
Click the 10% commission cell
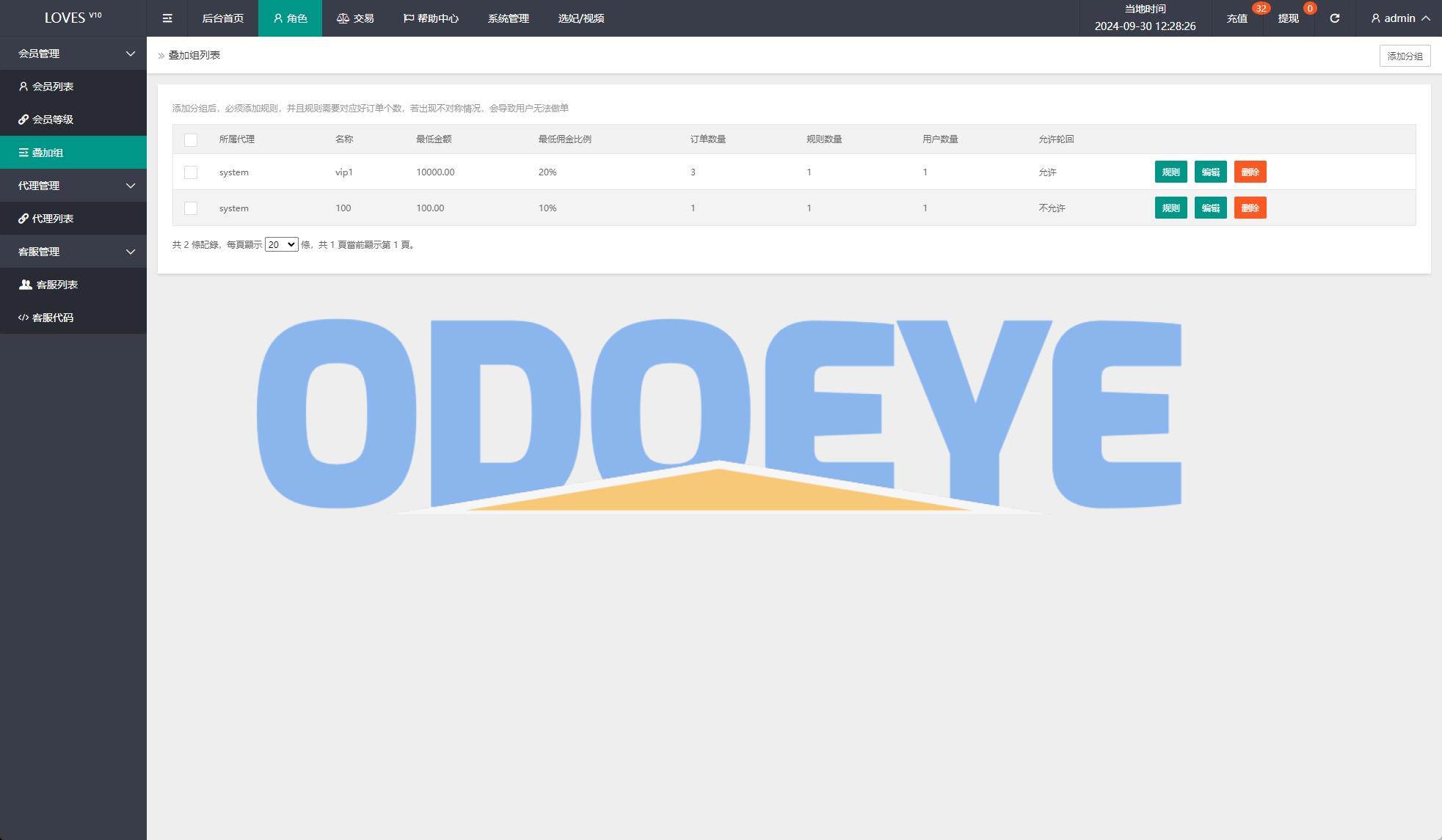547,208
